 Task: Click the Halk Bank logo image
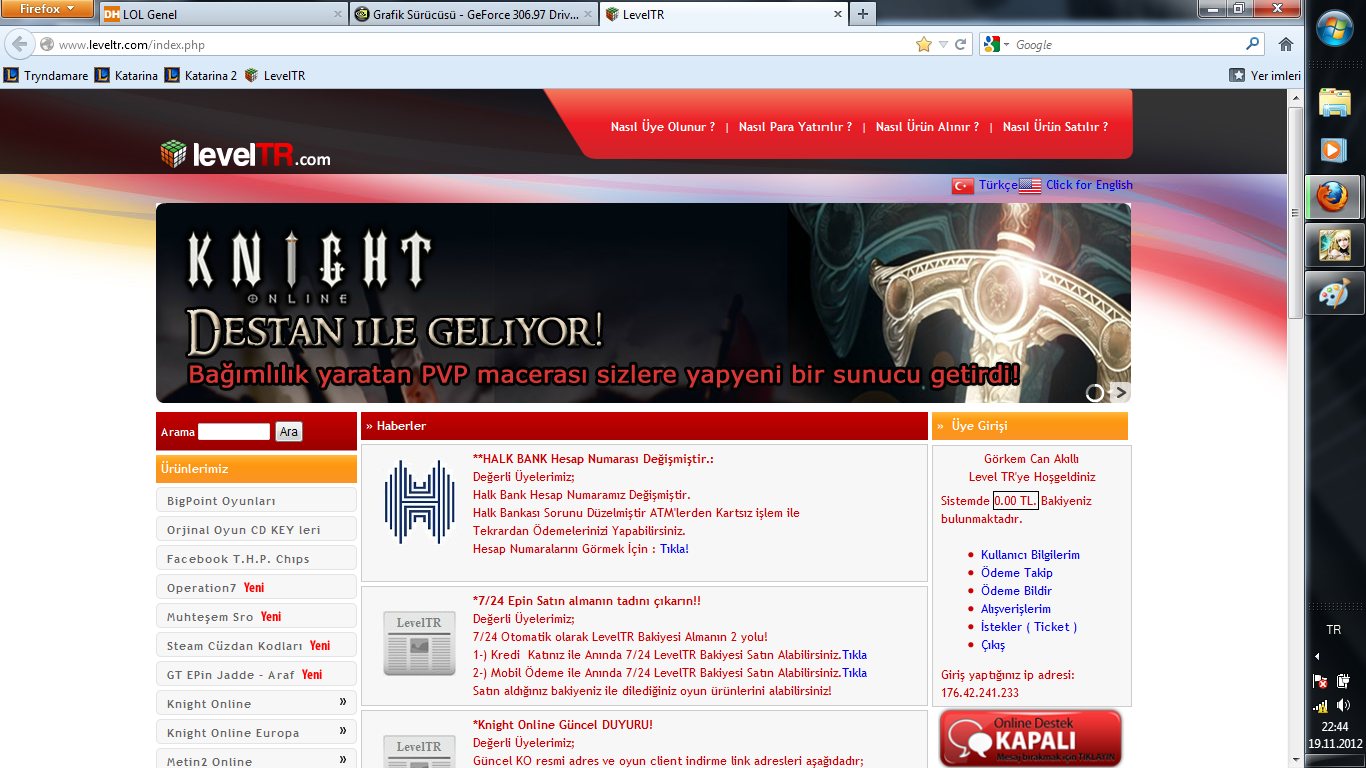click(420, 502)
